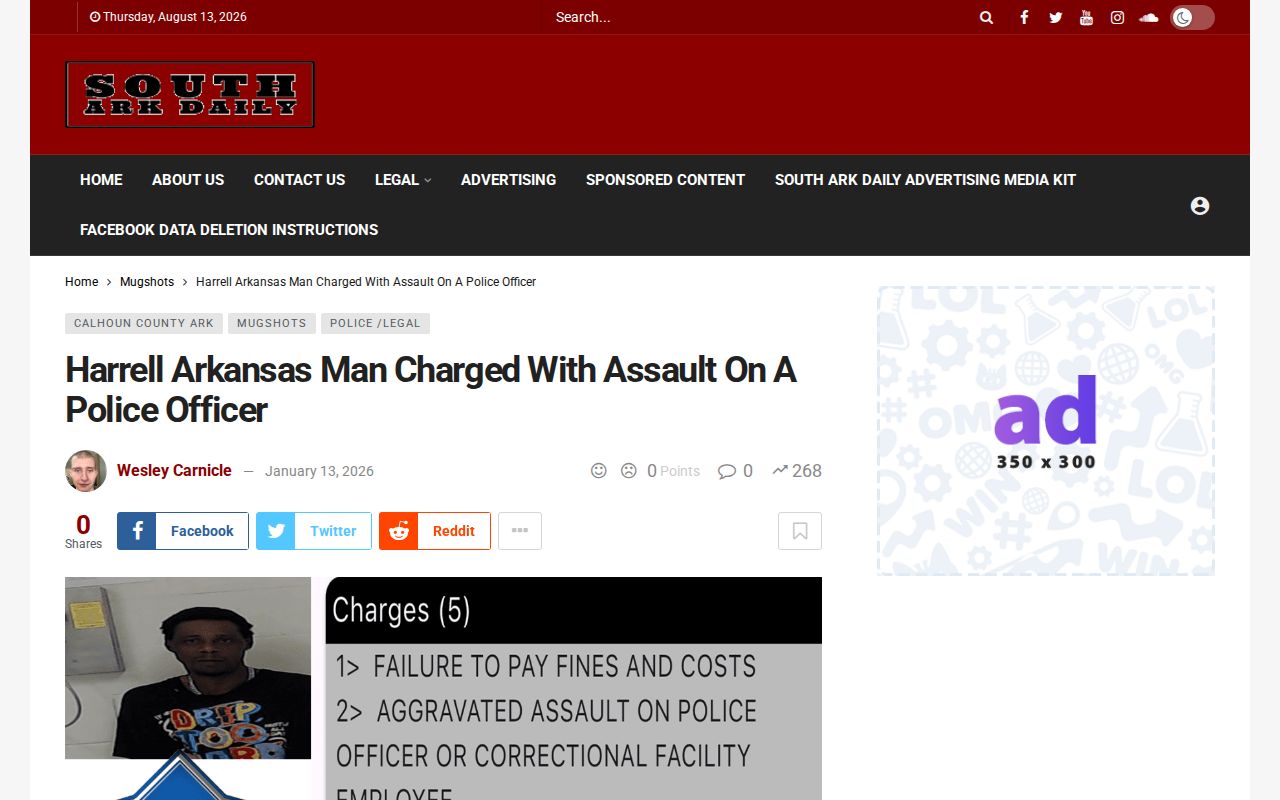Viewport: 1280px width, 800px height.
Task: Open author Wesley Carnicle's page
Action: [x=174, y=470]
